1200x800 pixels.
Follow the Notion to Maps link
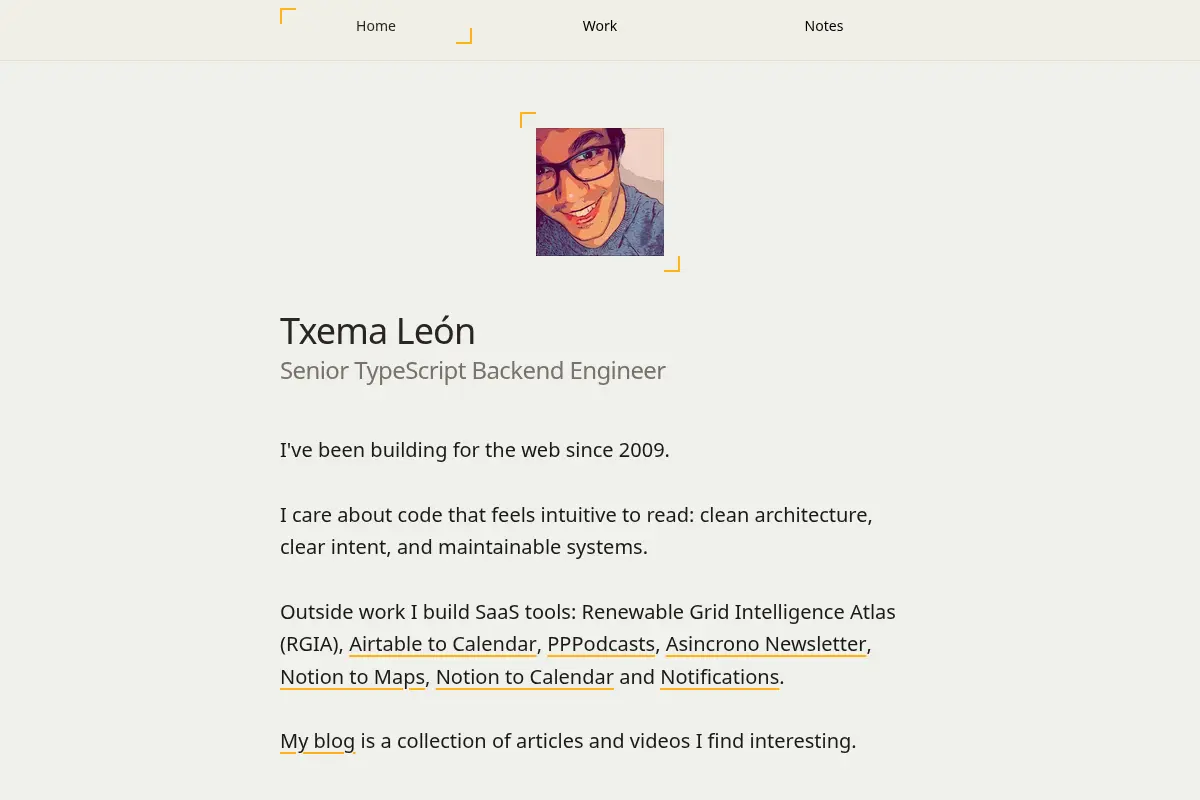[x=352, y=677]
